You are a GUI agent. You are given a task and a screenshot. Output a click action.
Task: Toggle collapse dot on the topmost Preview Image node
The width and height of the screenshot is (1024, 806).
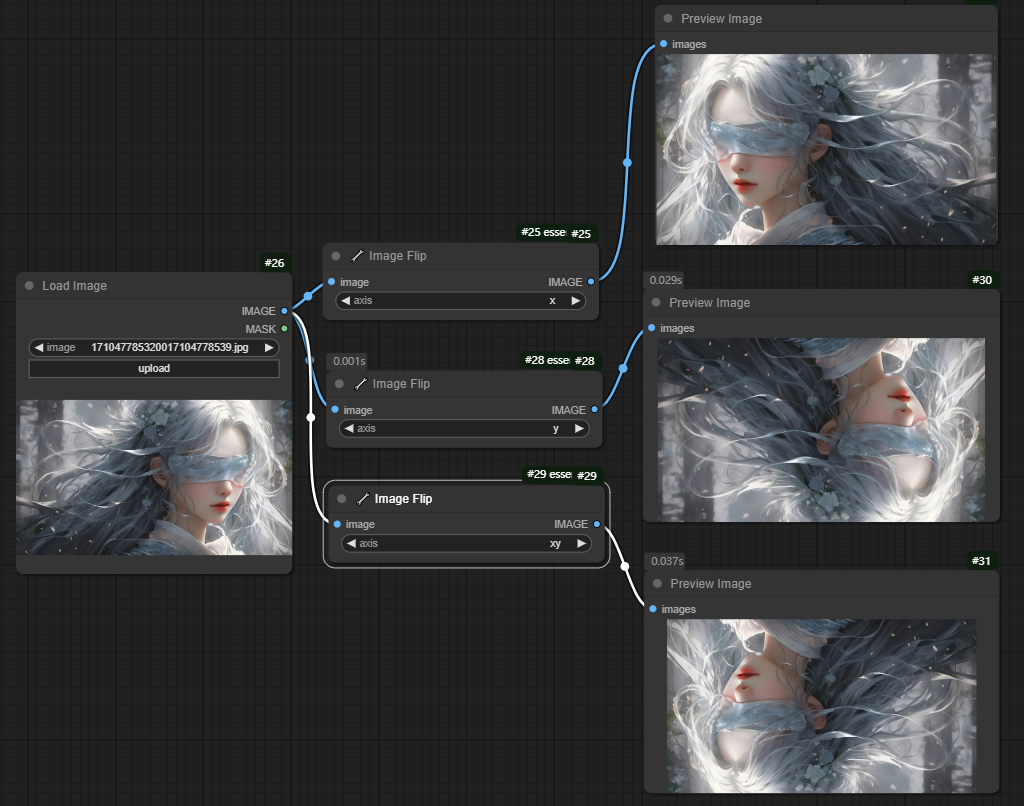click(x=668, y=19)
